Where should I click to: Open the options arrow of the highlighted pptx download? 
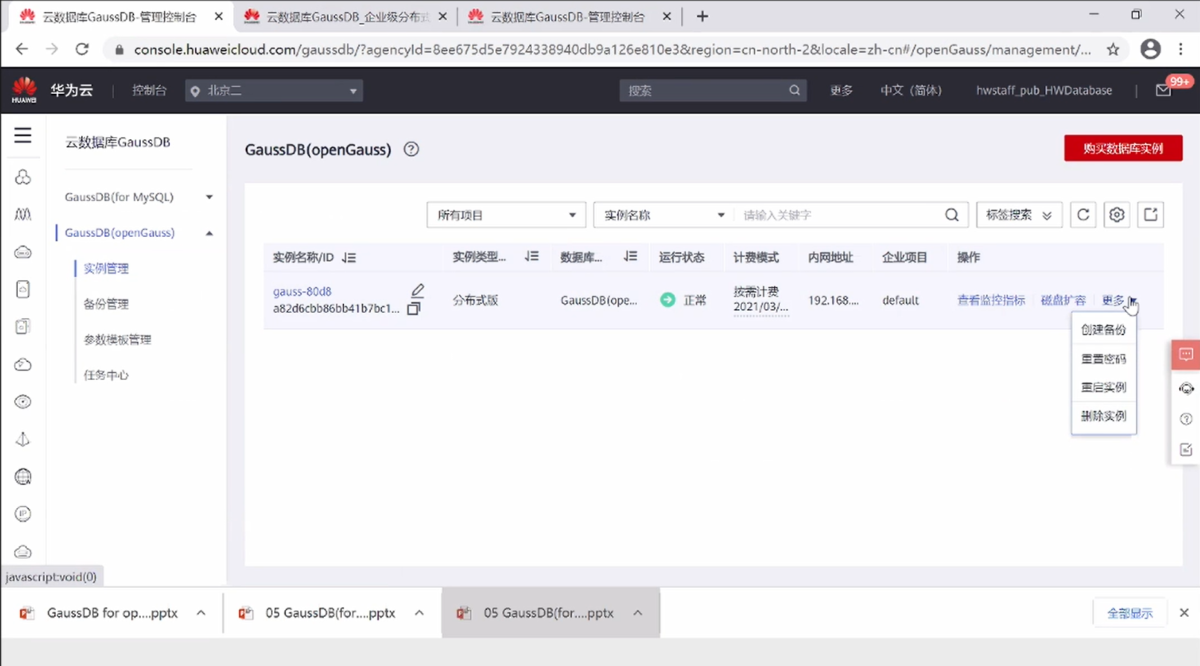(x=637, y=613)
